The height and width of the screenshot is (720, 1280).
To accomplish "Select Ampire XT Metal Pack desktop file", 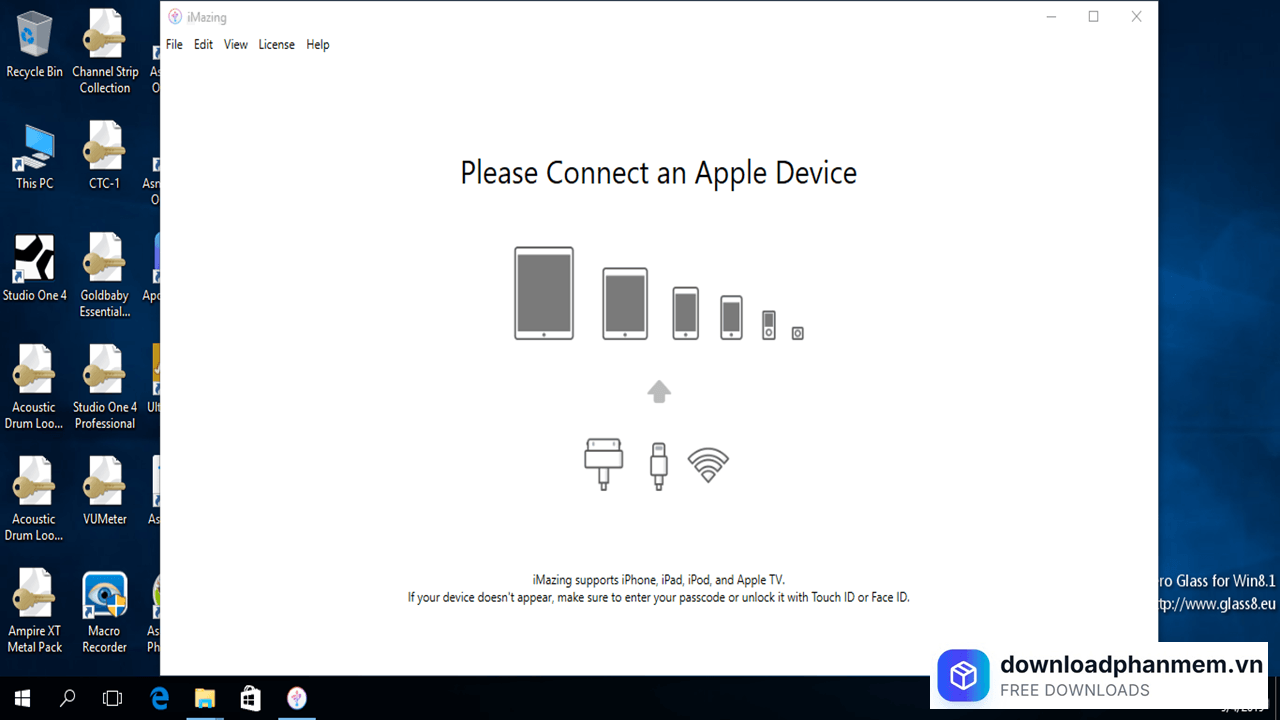I will [x=35, y=612].
